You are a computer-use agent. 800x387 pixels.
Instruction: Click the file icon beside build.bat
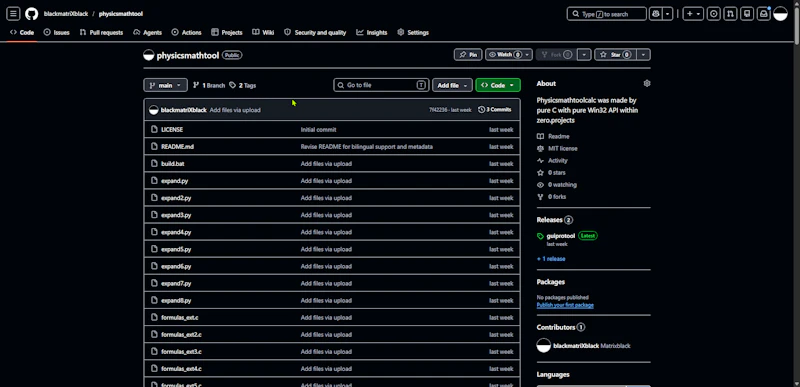tap(154, 164)
